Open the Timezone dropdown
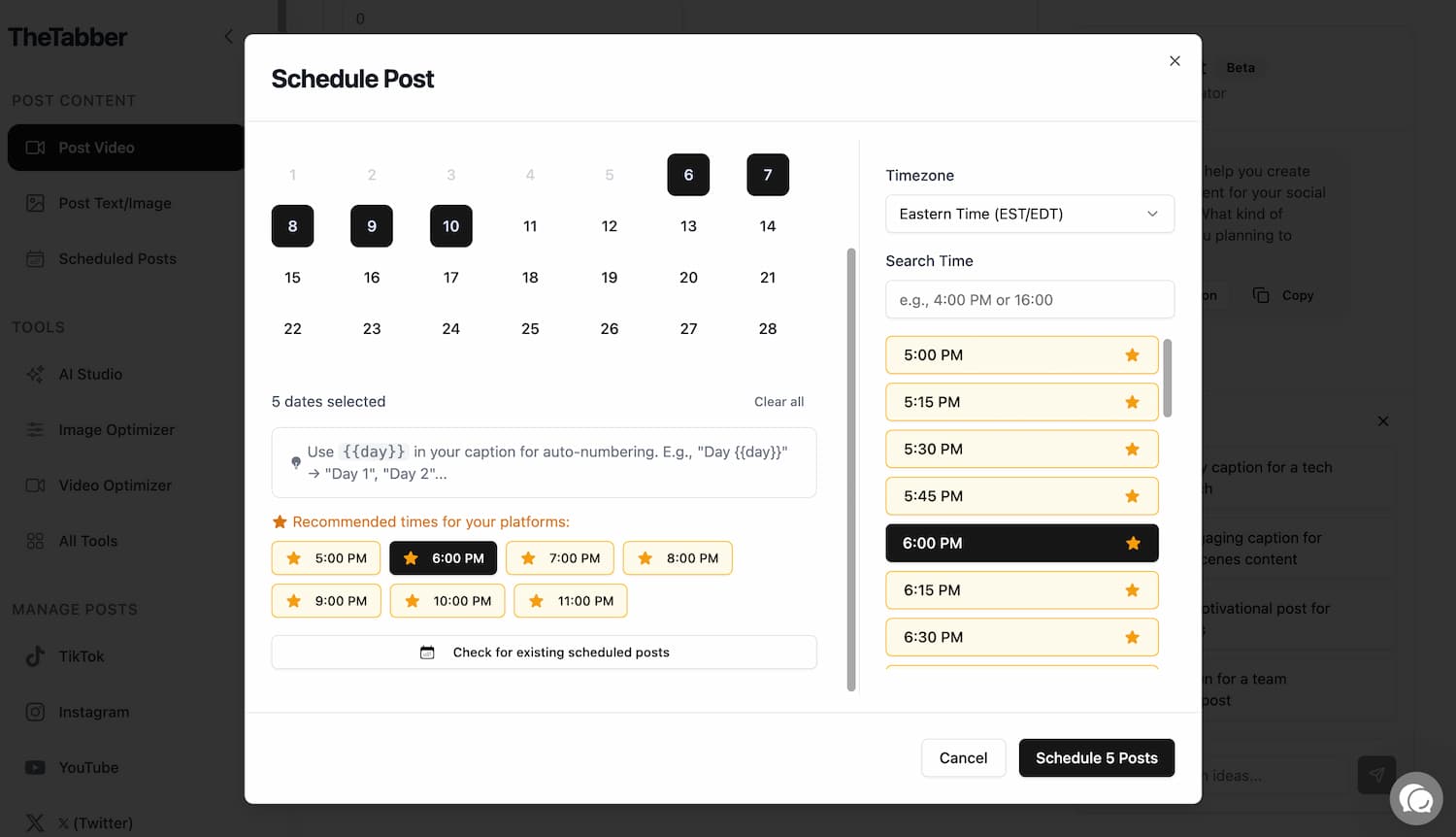1456x837 pixels. coord(1029,214)
